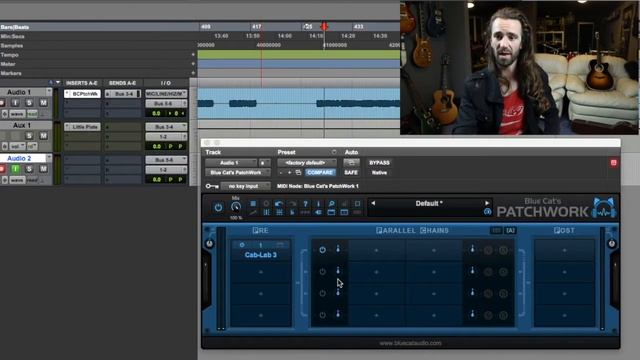Click the COMPARE button

point(320,173)
